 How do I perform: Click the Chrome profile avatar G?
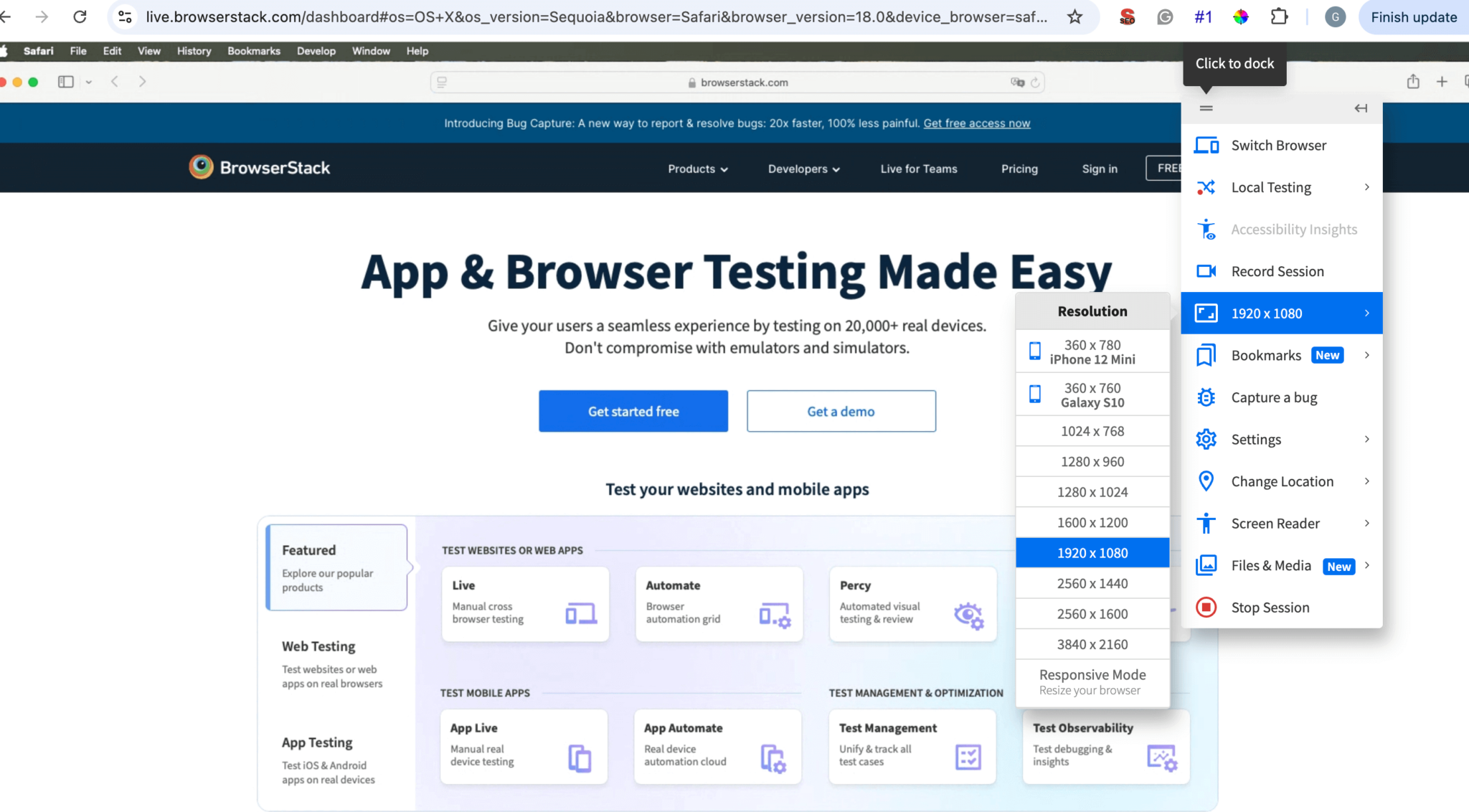pyautogui.click(x=1335, y=17)
